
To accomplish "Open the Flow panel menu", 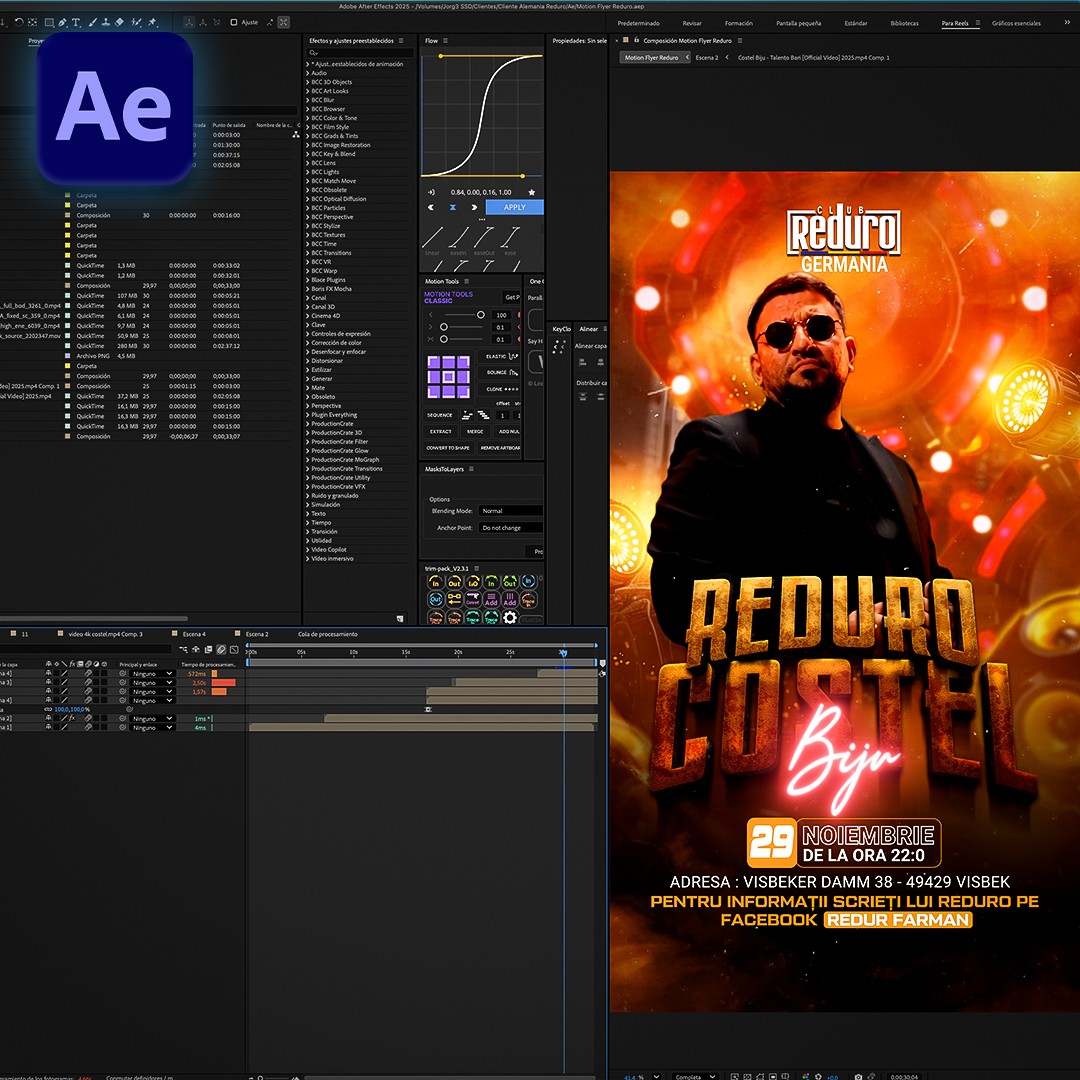I will pos(446,41).
